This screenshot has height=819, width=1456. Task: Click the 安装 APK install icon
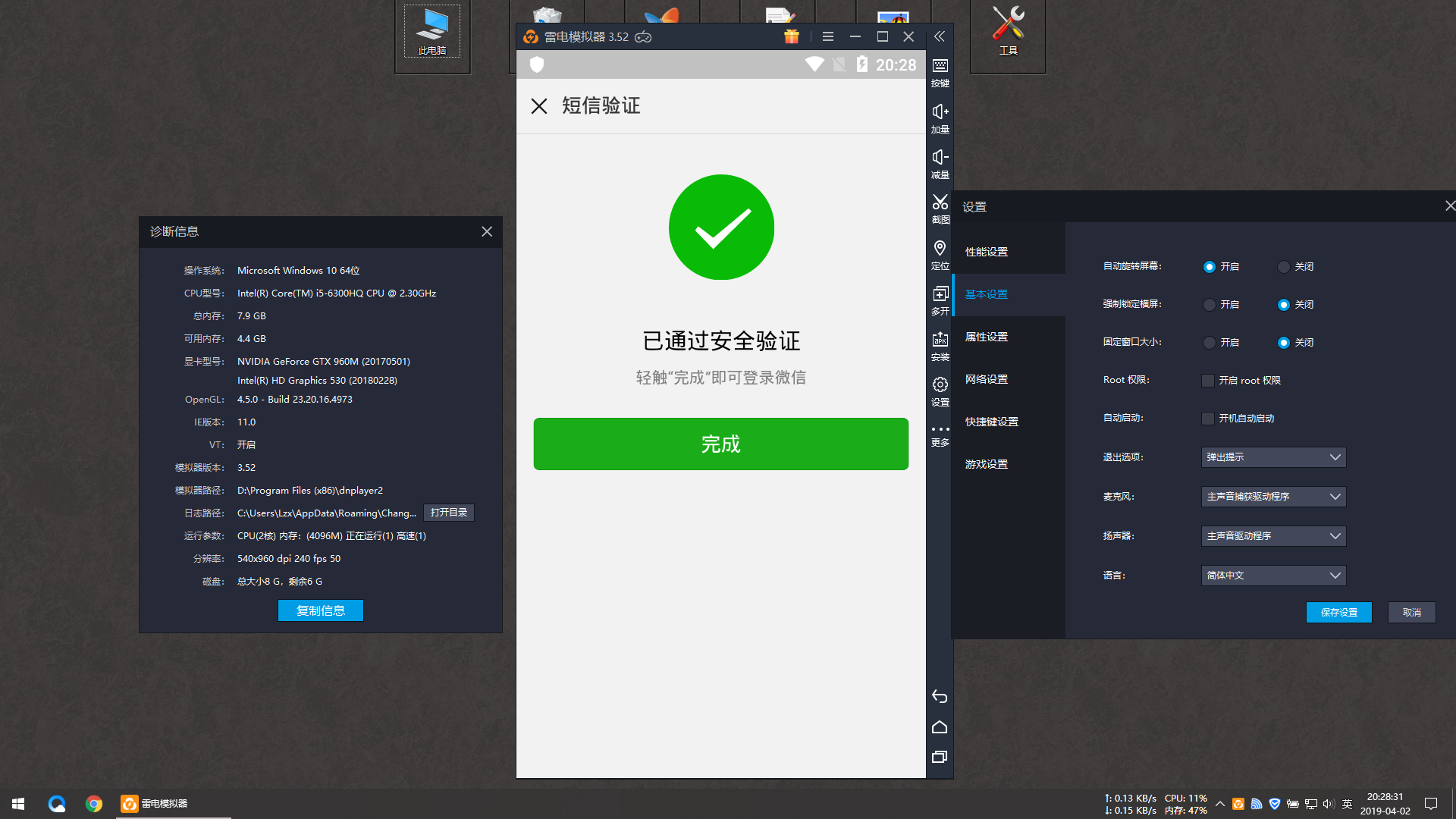pos(940,340)
